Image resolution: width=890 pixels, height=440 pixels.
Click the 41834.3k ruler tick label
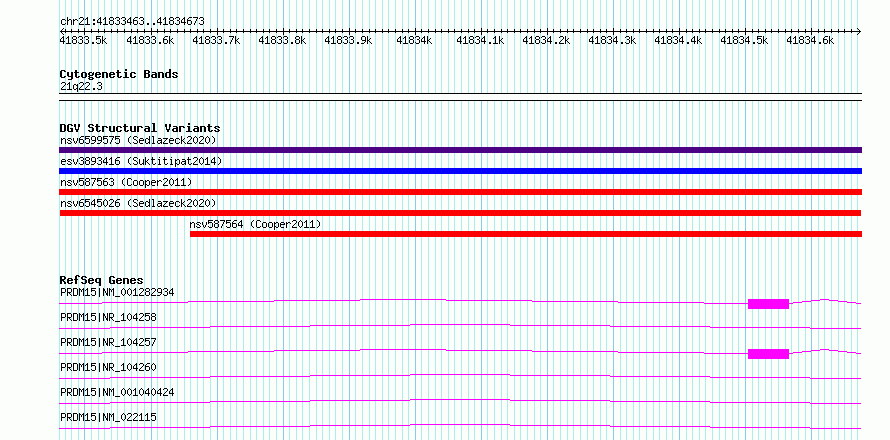tap(612, 40)
